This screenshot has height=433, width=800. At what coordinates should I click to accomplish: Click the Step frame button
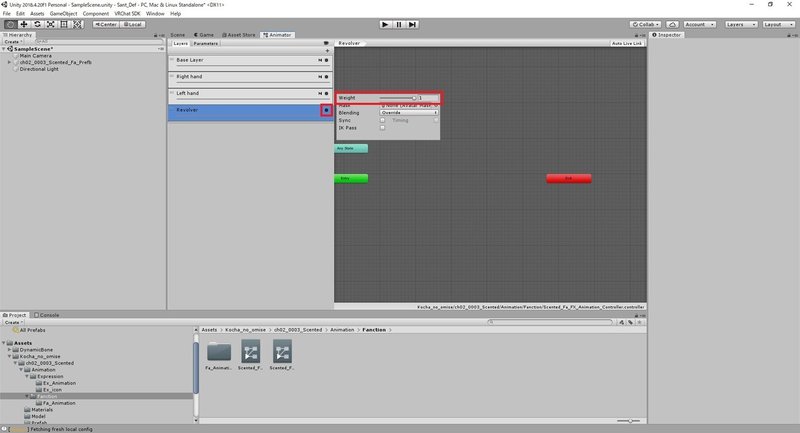(x=412, y=24)
